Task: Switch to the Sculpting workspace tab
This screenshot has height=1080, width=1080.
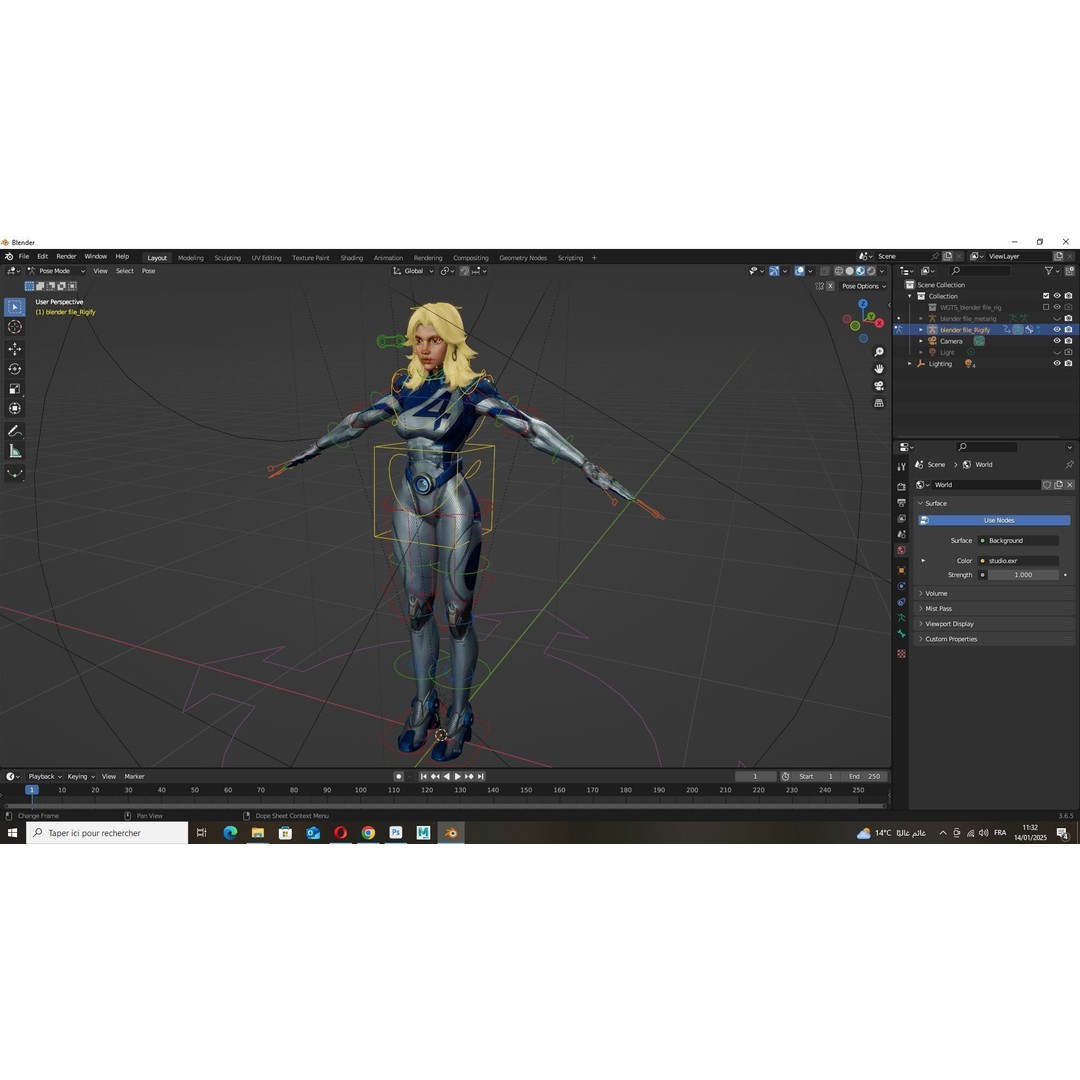Action: click(x=227, y=258)
